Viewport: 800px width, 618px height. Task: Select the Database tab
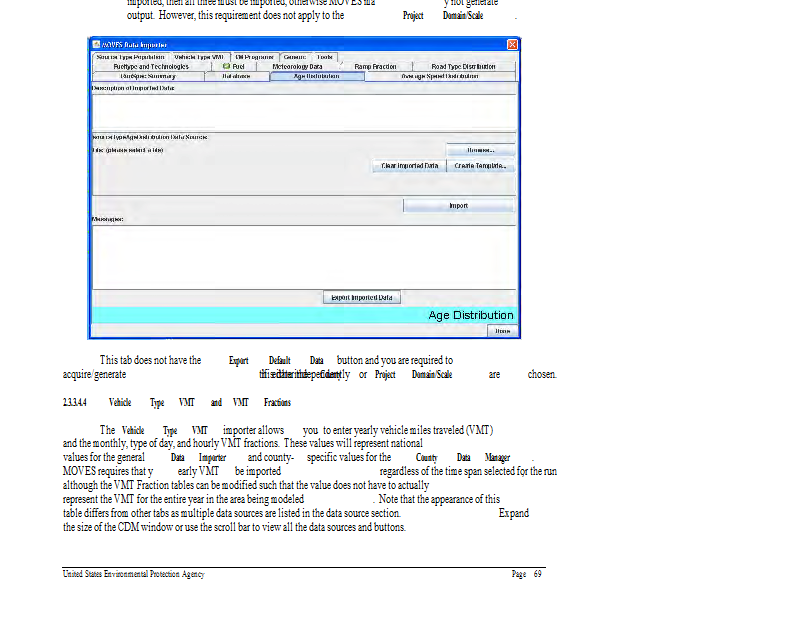click(236, 76)
